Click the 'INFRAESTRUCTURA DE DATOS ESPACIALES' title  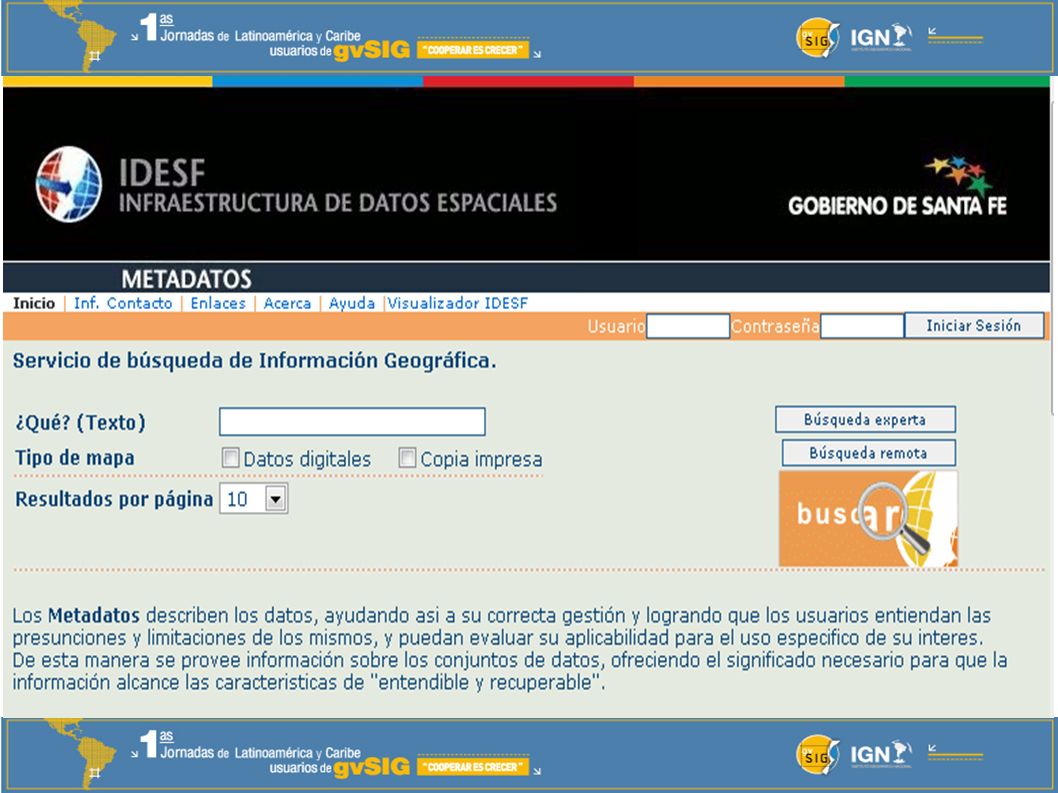tap(338, 202)
